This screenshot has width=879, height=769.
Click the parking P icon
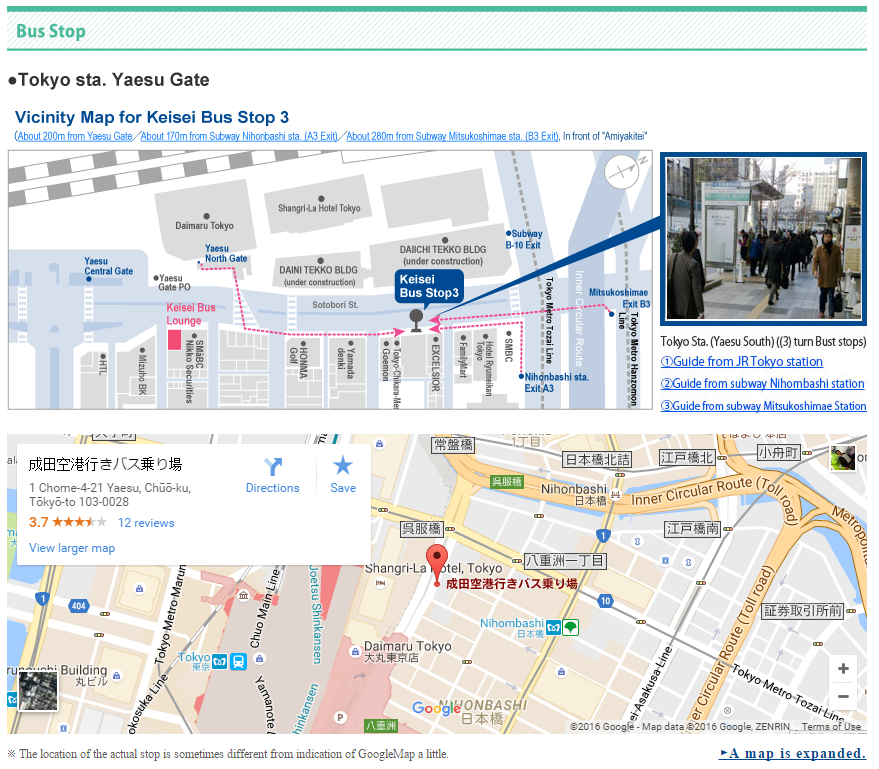[x=340, y=717]
